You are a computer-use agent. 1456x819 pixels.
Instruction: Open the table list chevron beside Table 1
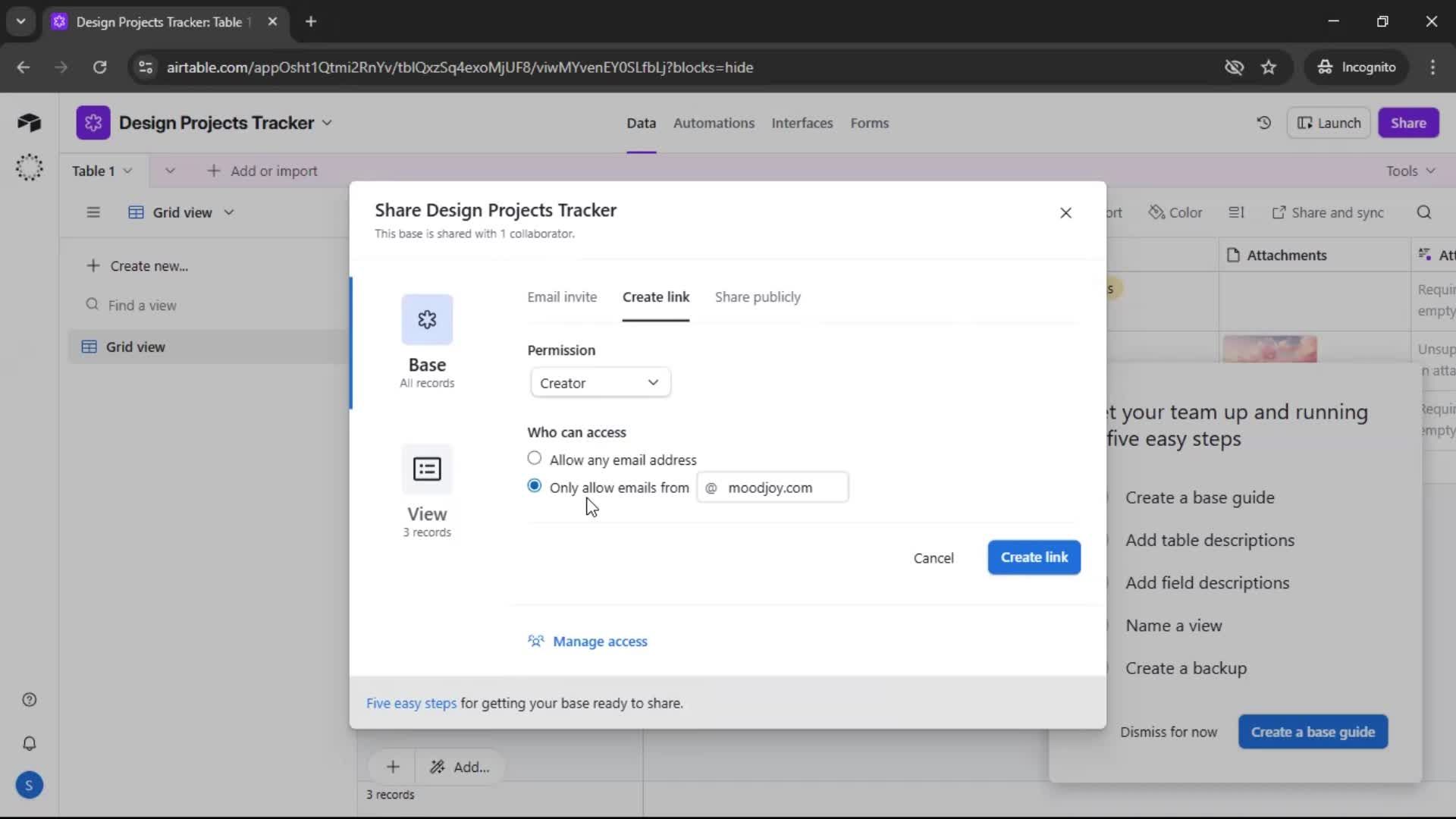170,171
